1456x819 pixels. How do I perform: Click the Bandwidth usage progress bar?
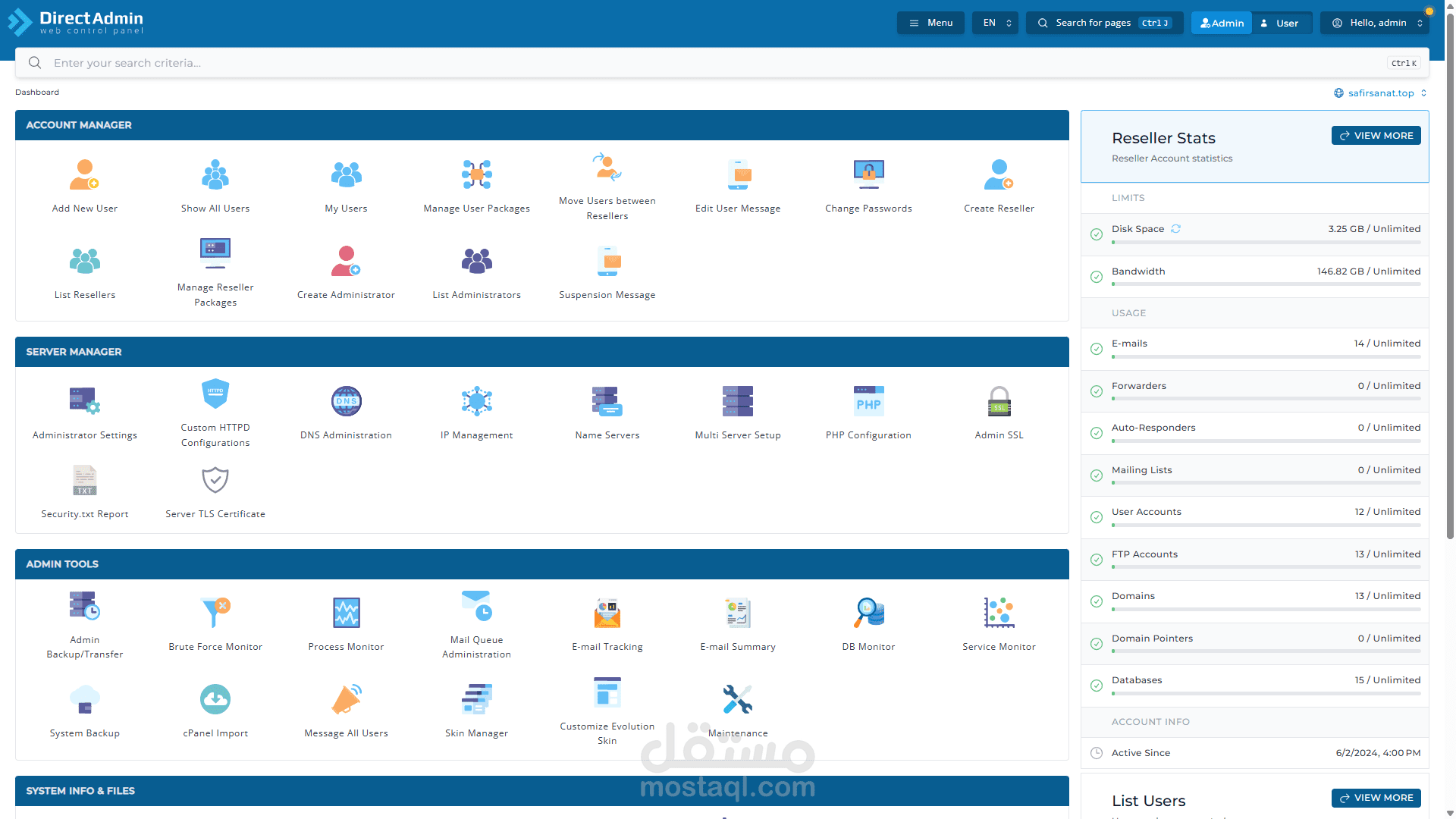[x=1265, y=284]
